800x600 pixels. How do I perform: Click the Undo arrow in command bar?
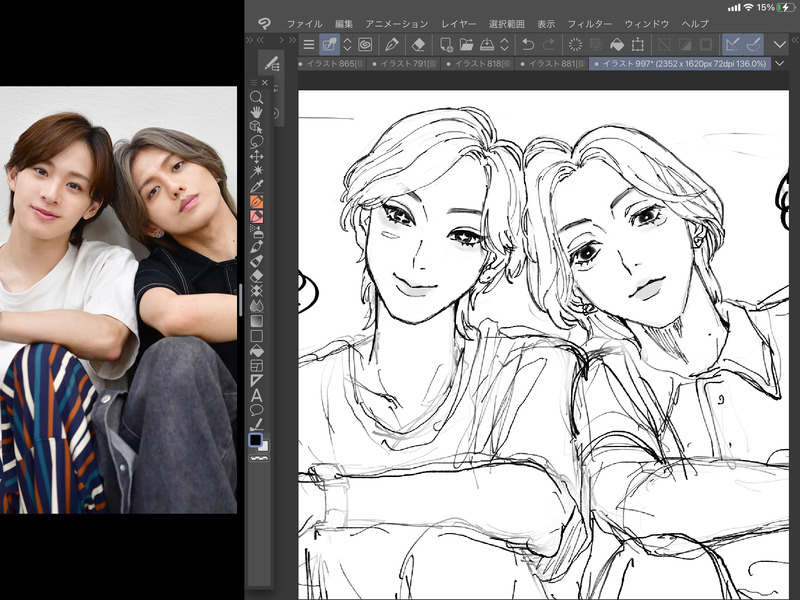(x=527, y=45)
